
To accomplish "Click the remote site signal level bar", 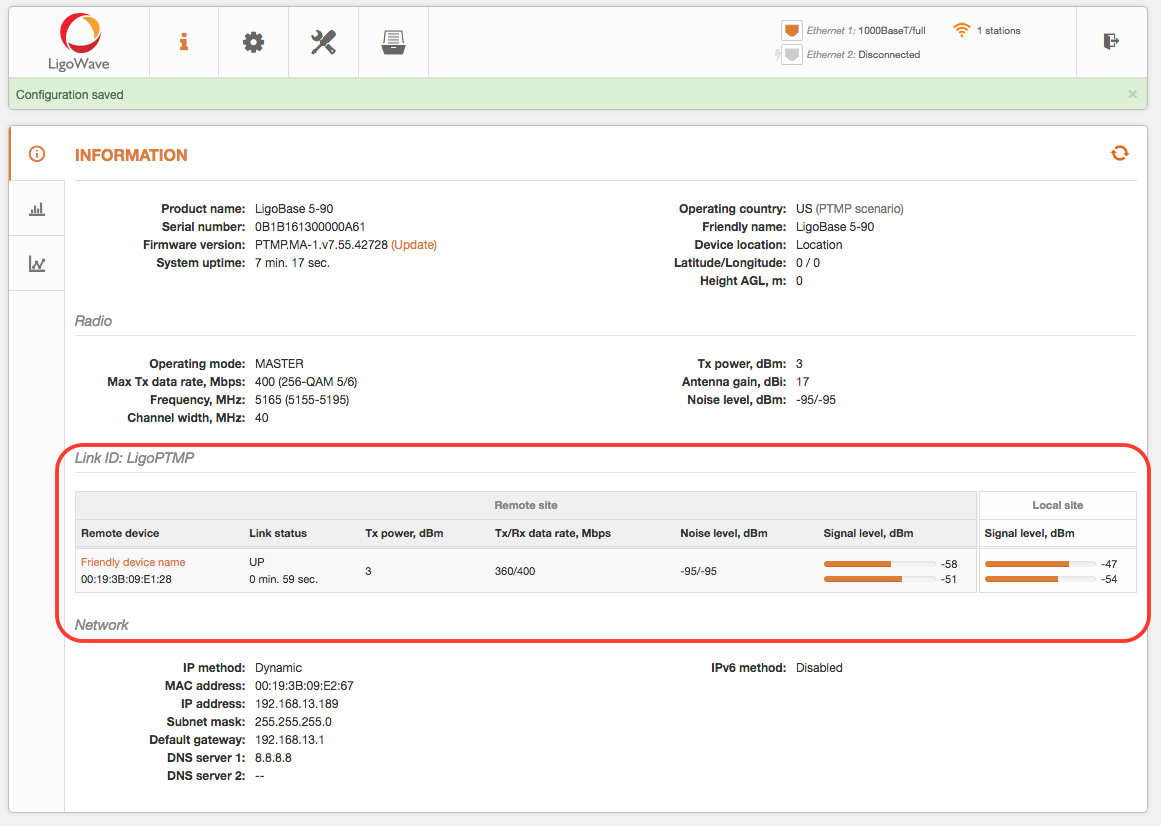I will 878,563.
